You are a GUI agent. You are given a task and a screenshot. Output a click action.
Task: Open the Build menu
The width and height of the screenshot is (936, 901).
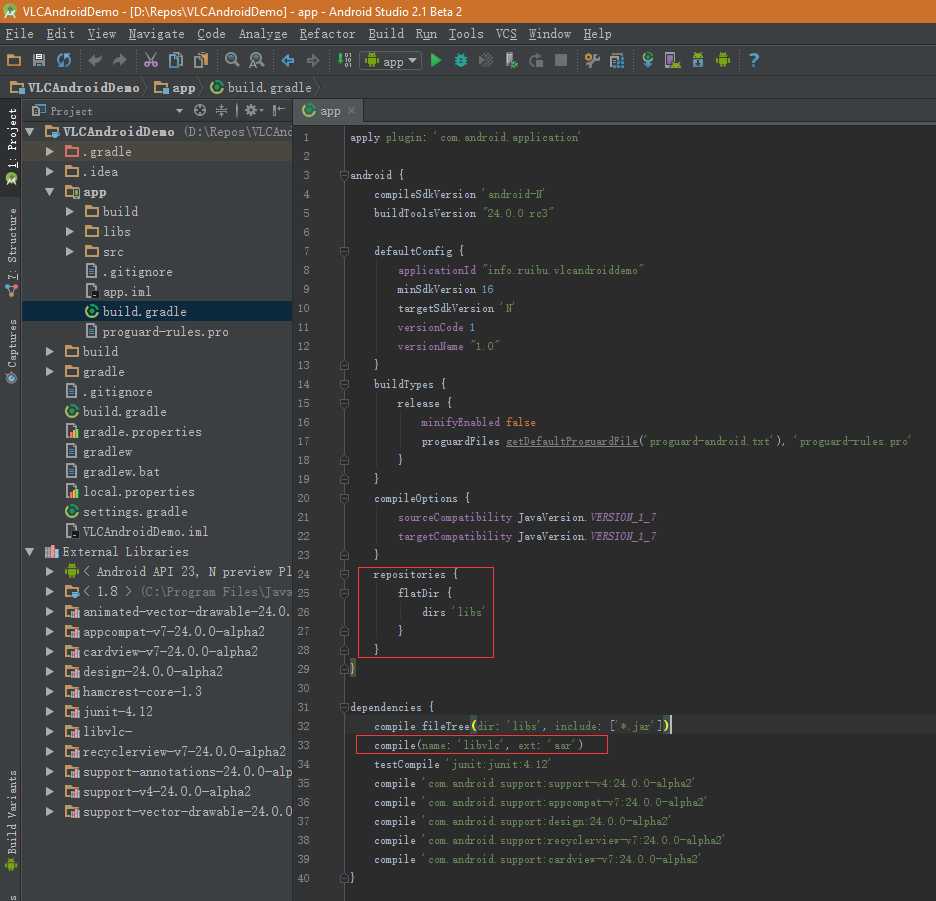click(386, 34)
